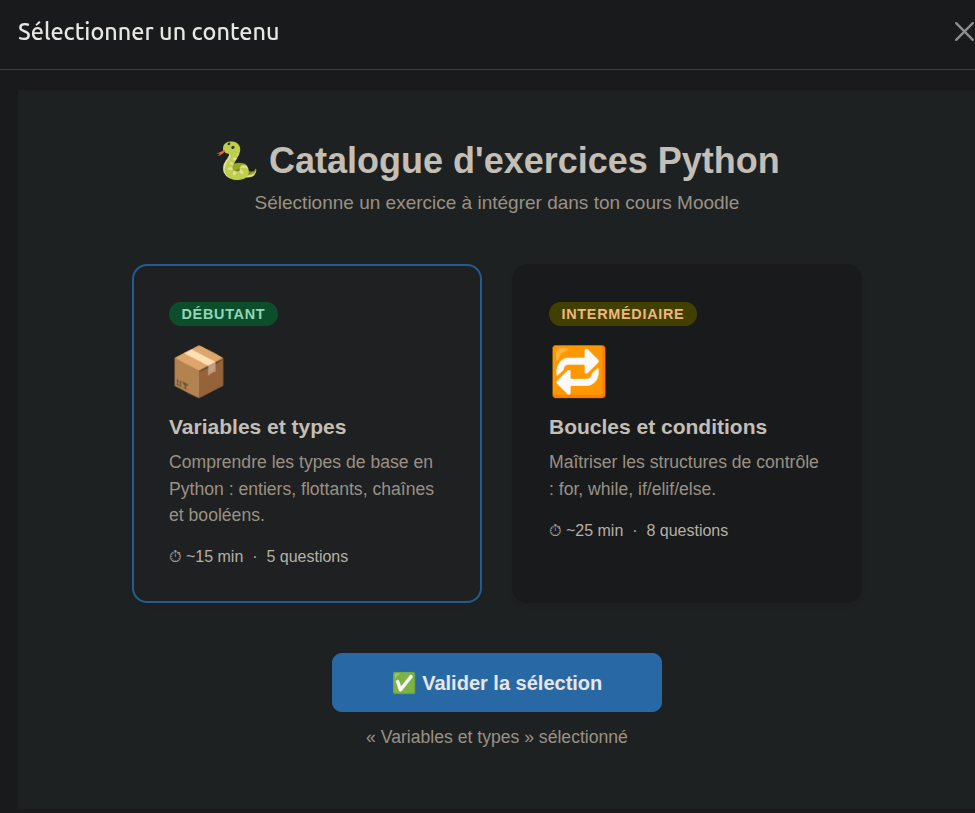Viewport: 975px width, 813px height.
Task: Click the cardboard box package icon
Action: (x=198, y=371)
